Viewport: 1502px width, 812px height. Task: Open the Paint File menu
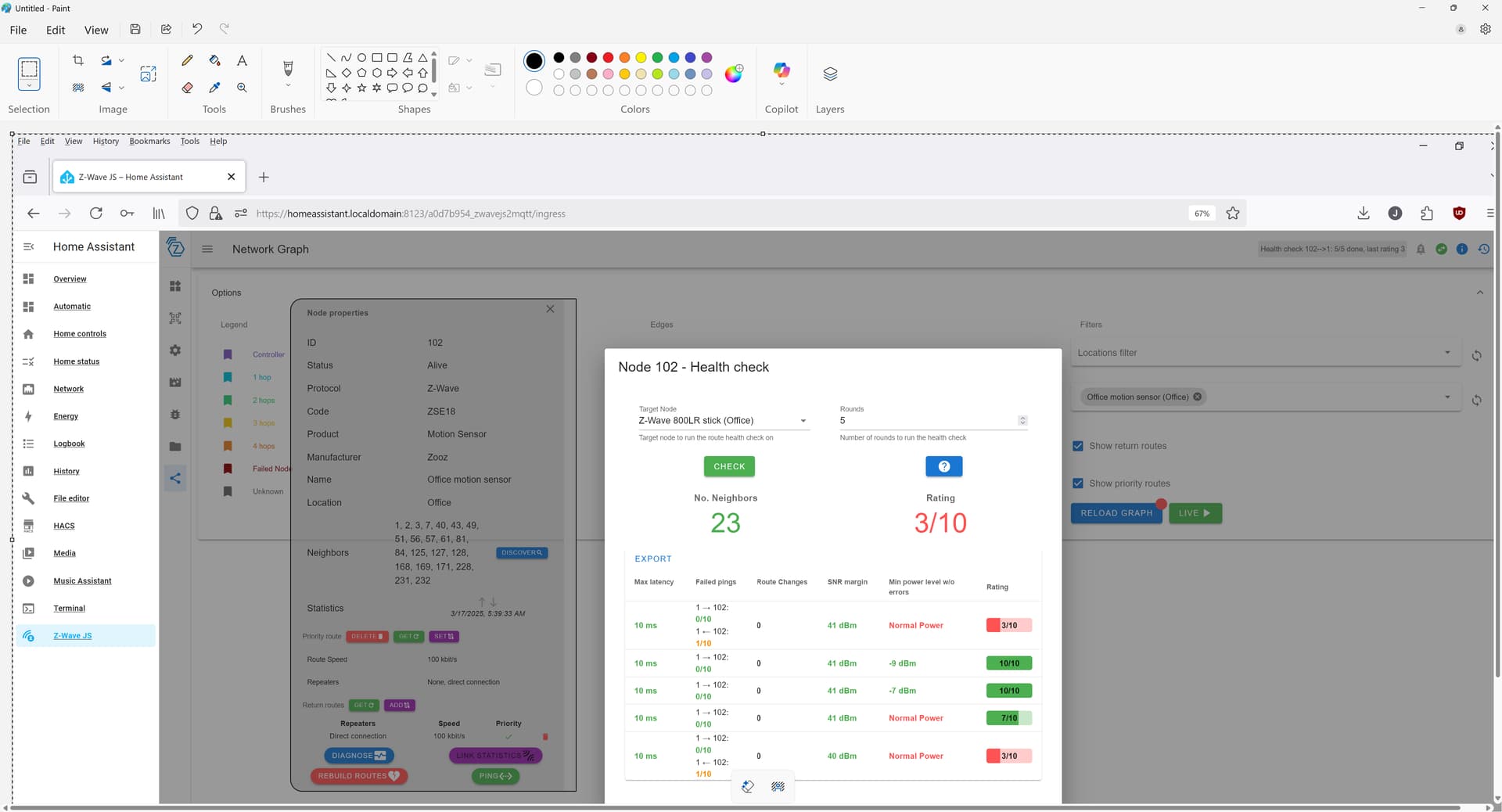click(x=18, y=30)
